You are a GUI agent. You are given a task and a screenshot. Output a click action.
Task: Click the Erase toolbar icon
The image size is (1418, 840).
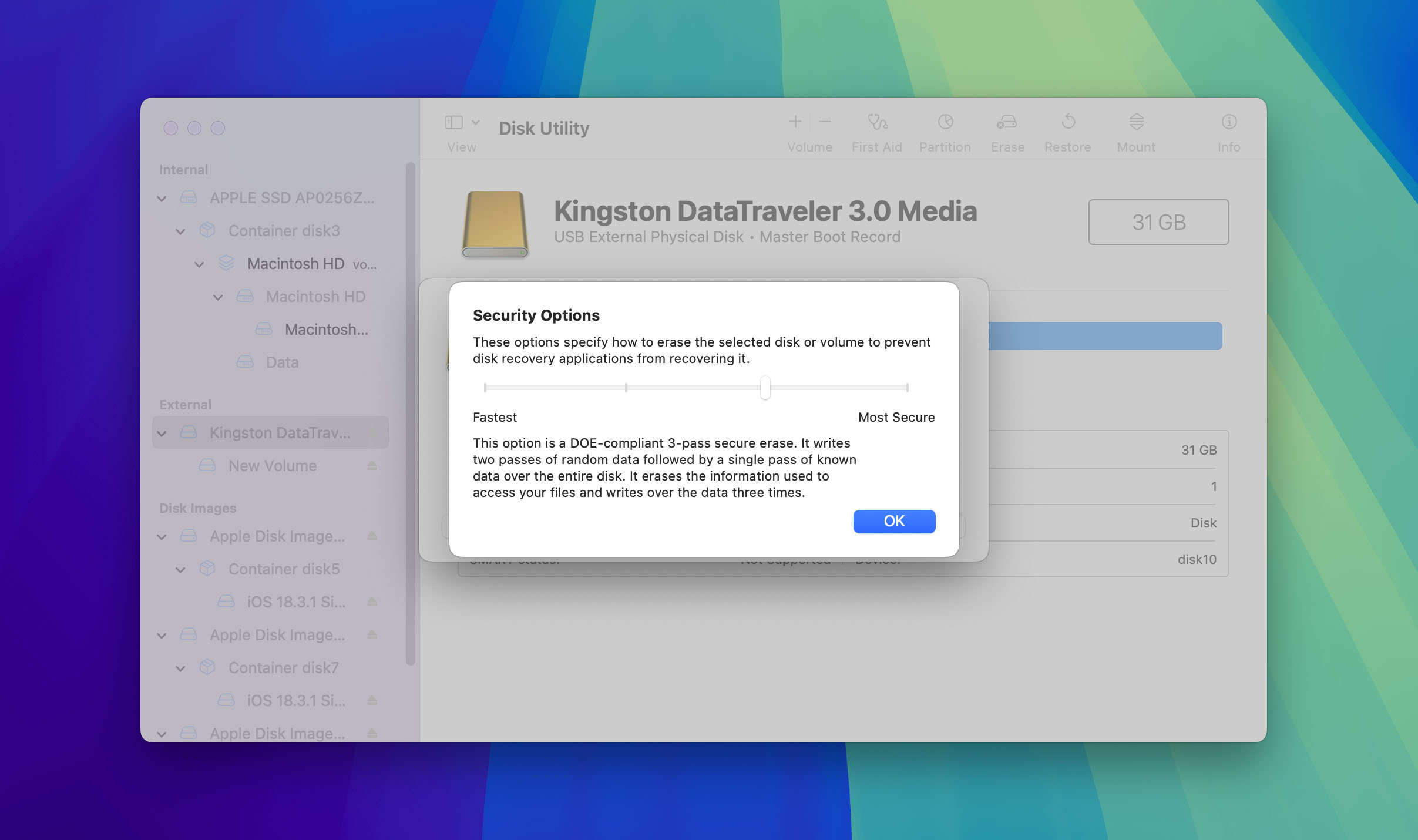pyautogui.click(x=1007, y=122)
